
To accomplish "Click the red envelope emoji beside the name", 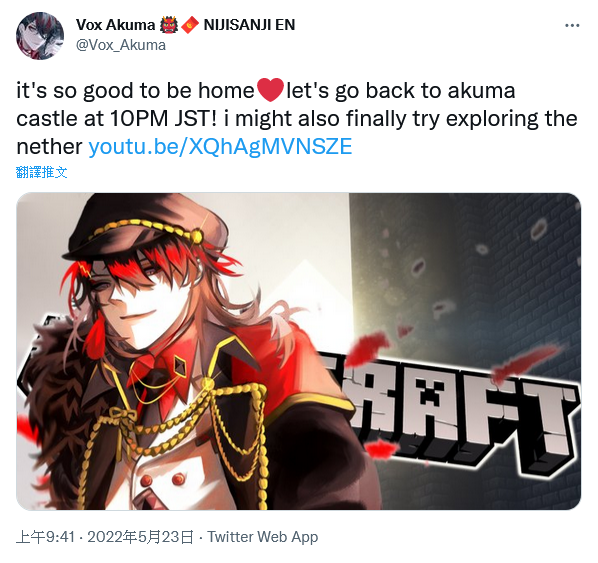I will point(190,26).
